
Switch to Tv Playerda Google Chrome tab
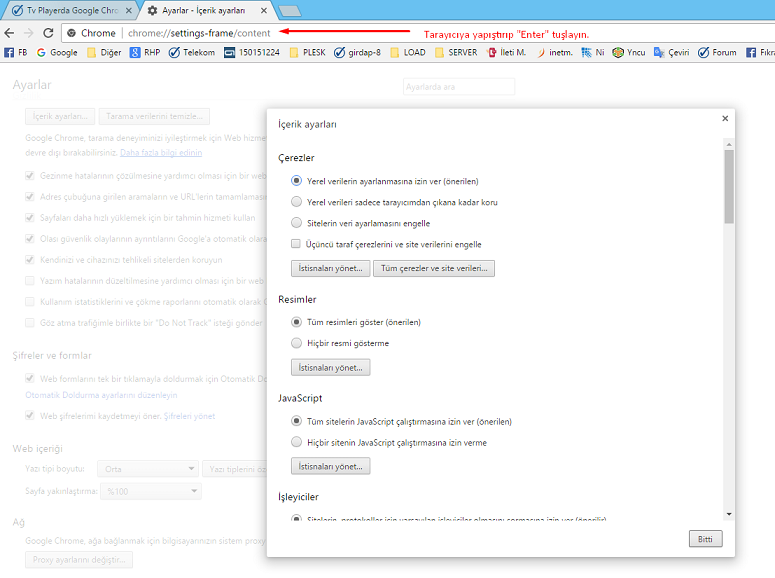point(70,10)
